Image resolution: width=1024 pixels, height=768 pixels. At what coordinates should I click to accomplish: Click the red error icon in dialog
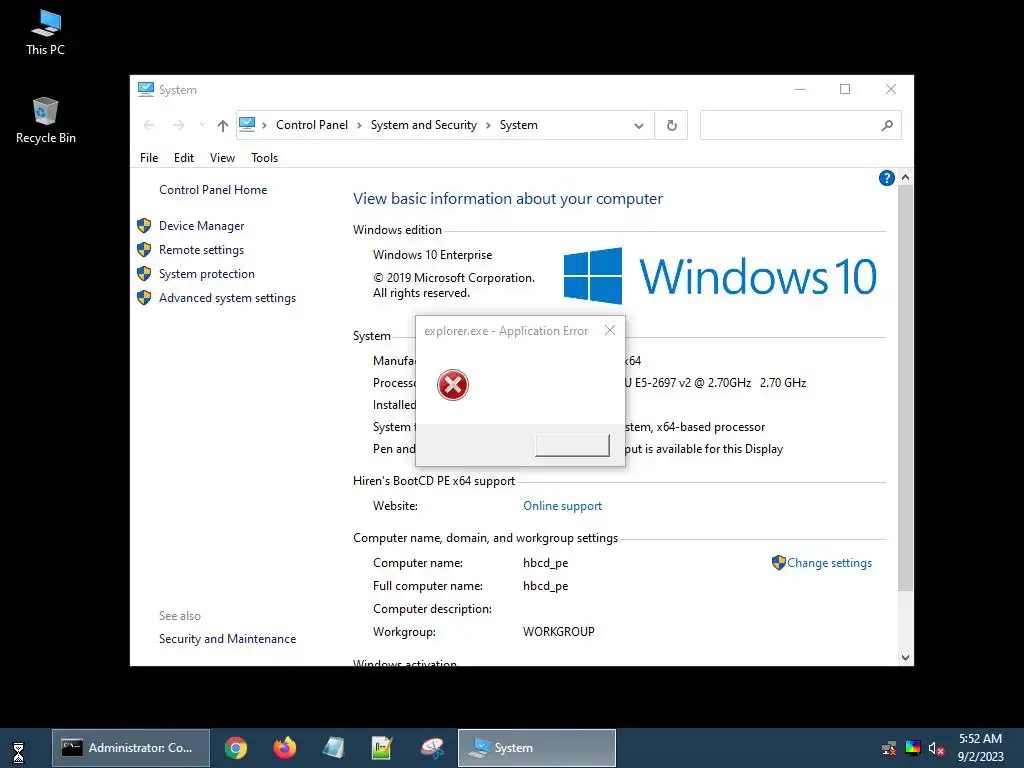[x=453, y=385]
